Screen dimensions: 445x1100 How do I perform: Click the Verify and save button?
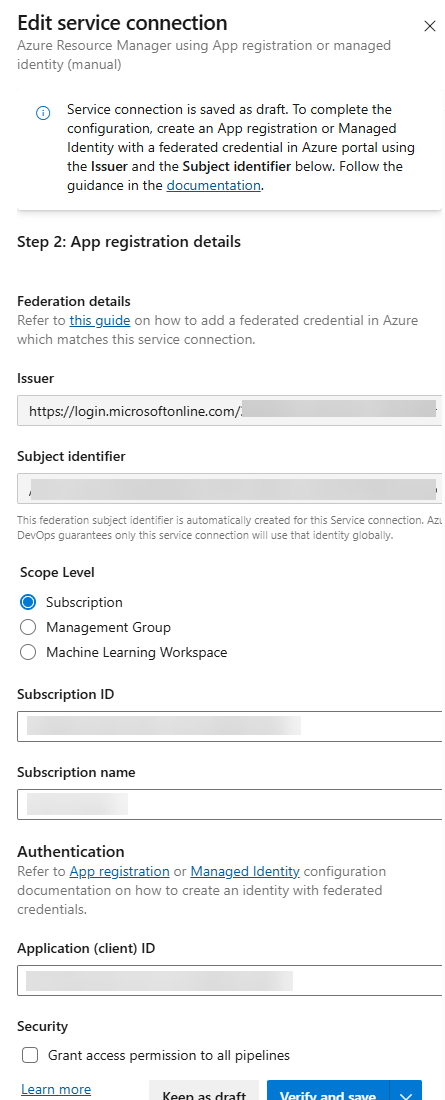pos(328,1090)
